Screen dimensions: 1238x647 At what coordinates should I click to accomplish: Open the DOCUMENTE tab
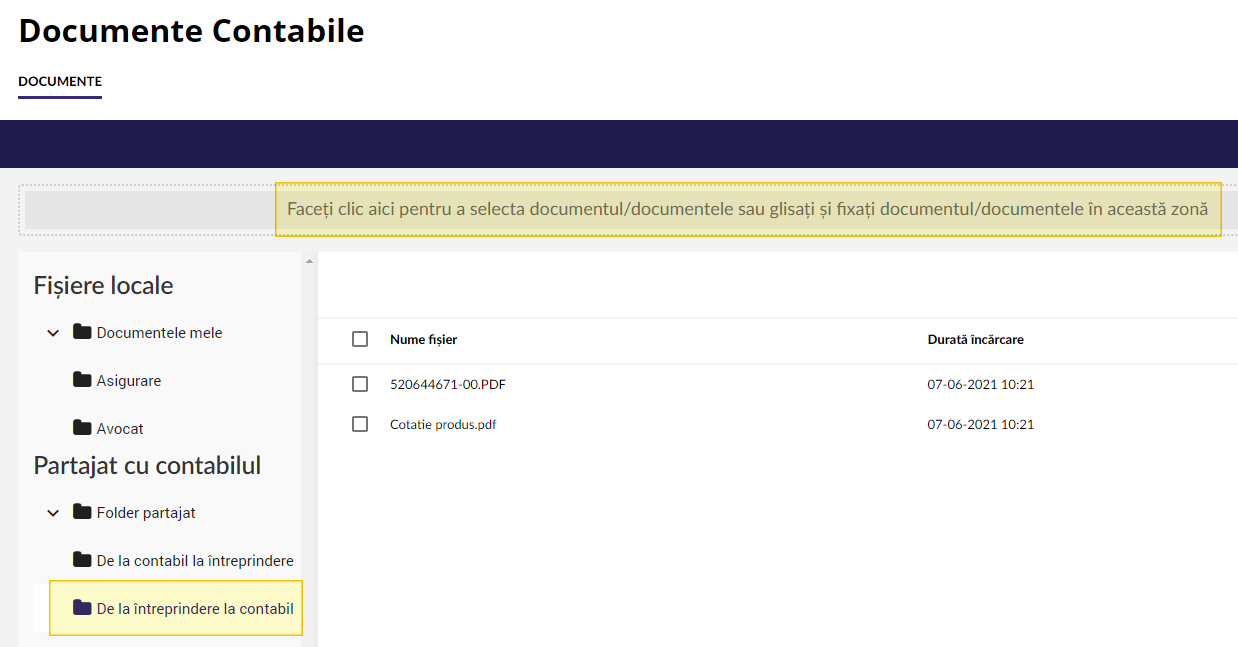pos(60,81)
